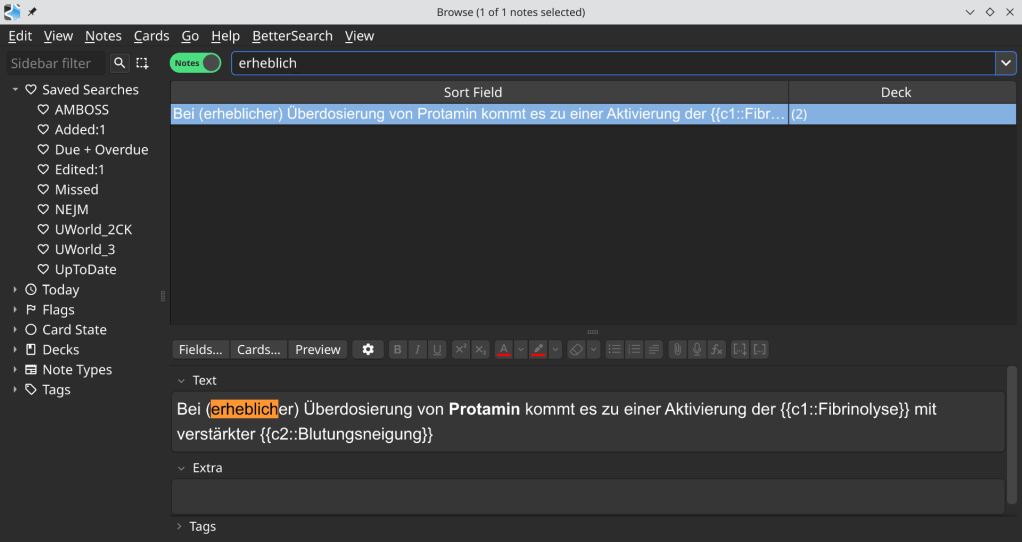Viewport: 1022px width, 542px height.
Task: Click the Bold formatting icon
Action: (398, 350)
